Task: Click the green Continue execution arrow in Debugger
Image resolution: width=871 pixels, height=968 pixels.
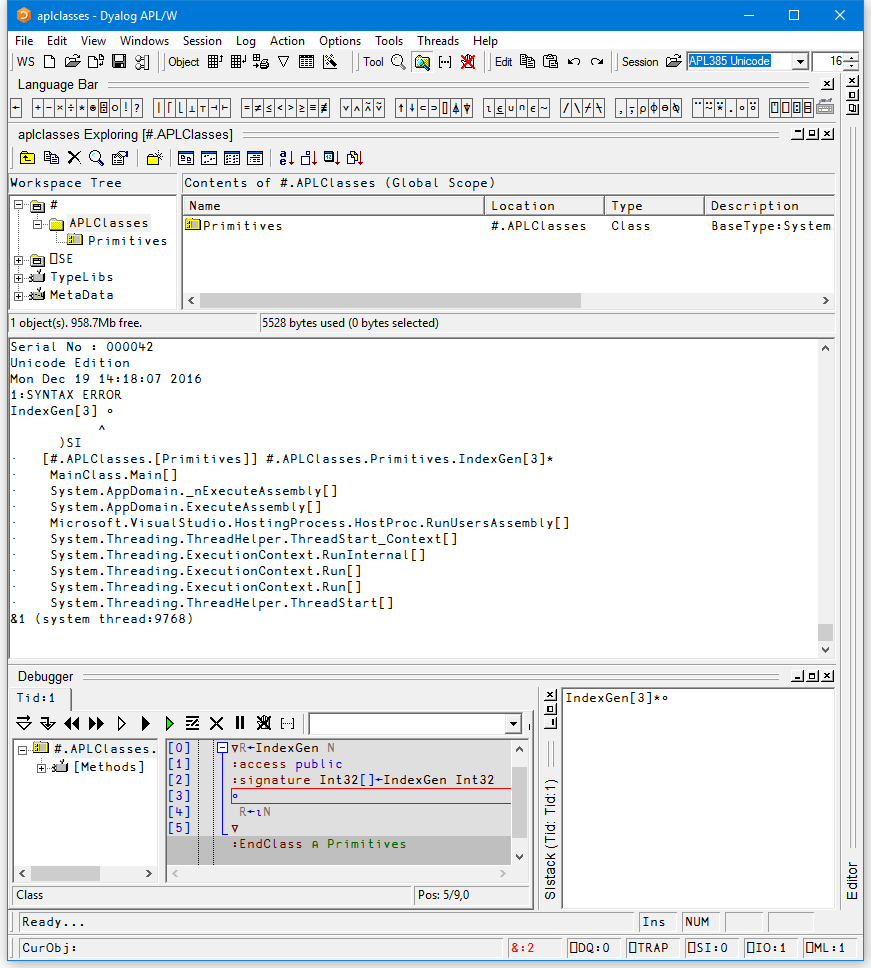Action: point(169,723)
